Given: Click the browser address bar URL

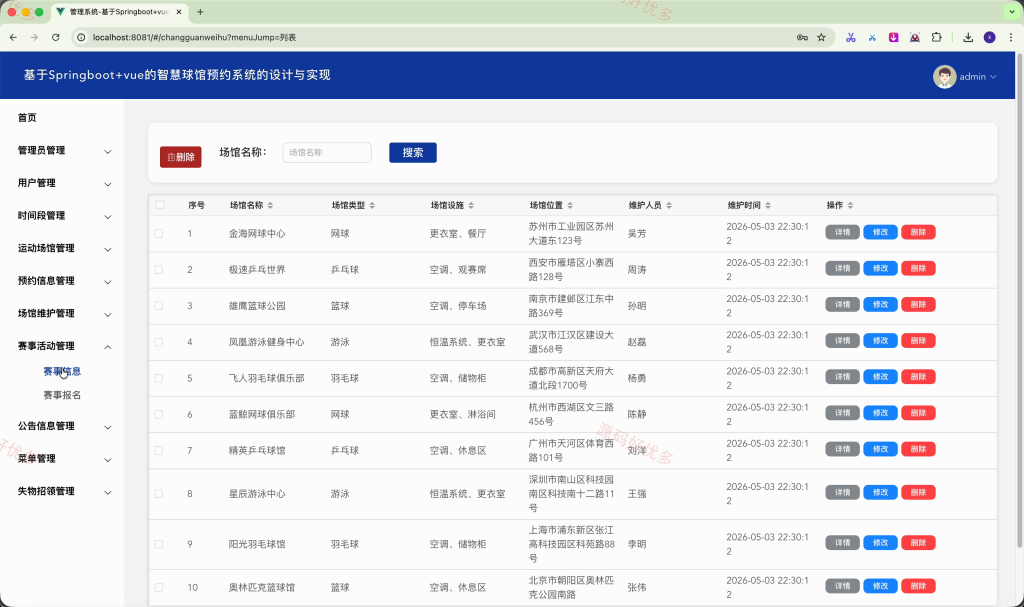Looking at the screenshot, I should pyautogui.click(x=194, y=37).
